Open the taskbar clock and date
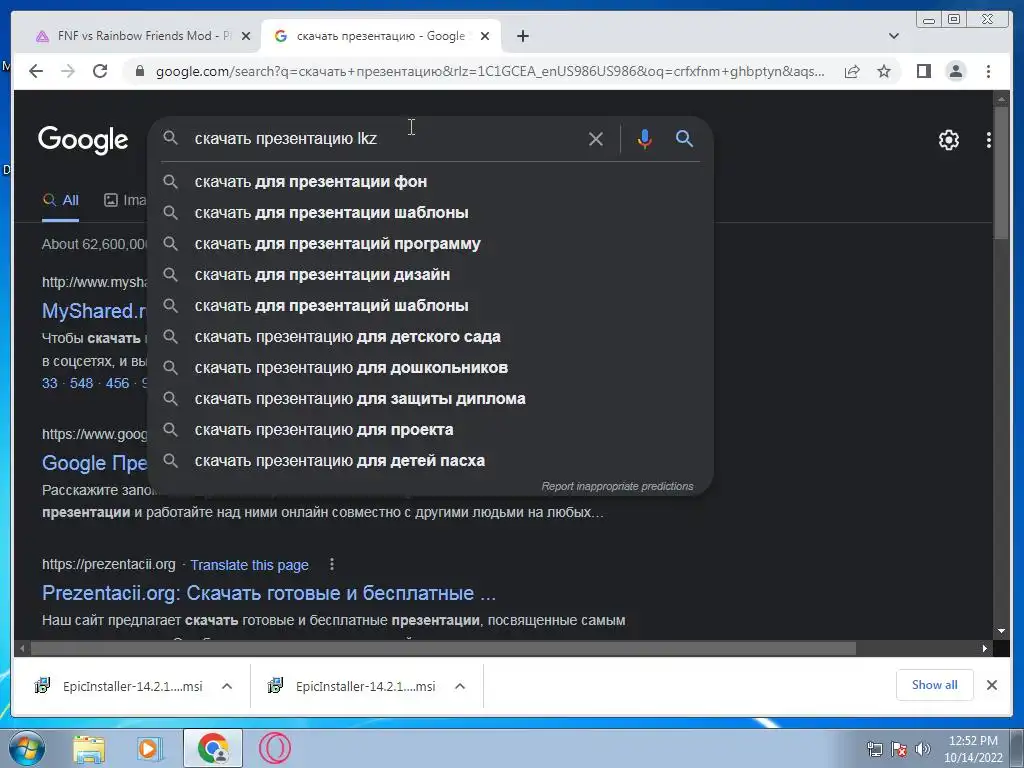Image resolution: width=1024 pixels, height=768 pixels. 973,749
